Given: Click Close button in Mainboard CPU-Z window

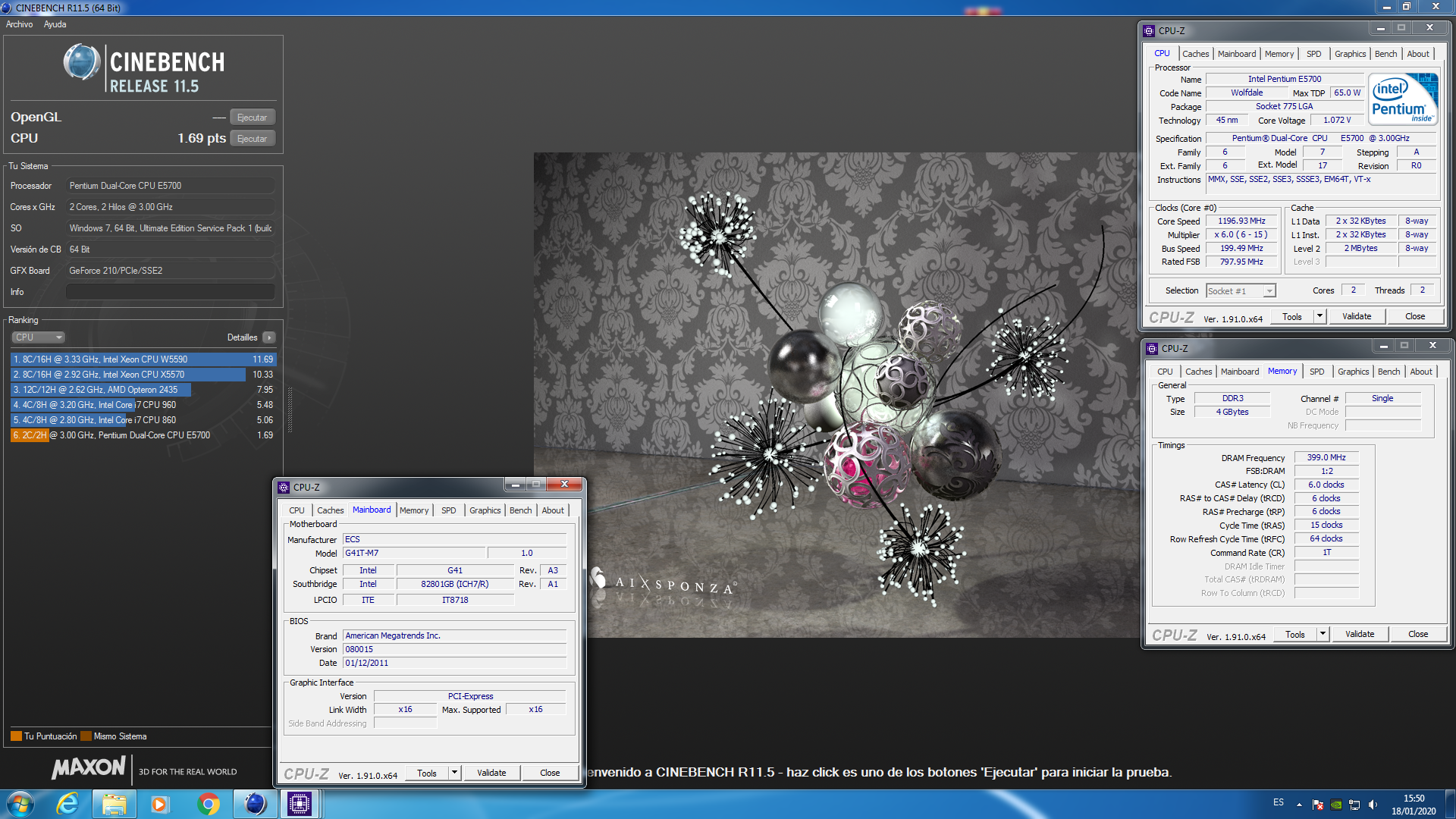Looking at the screenshot, I should pyautogui.click(x=550, y=773).
